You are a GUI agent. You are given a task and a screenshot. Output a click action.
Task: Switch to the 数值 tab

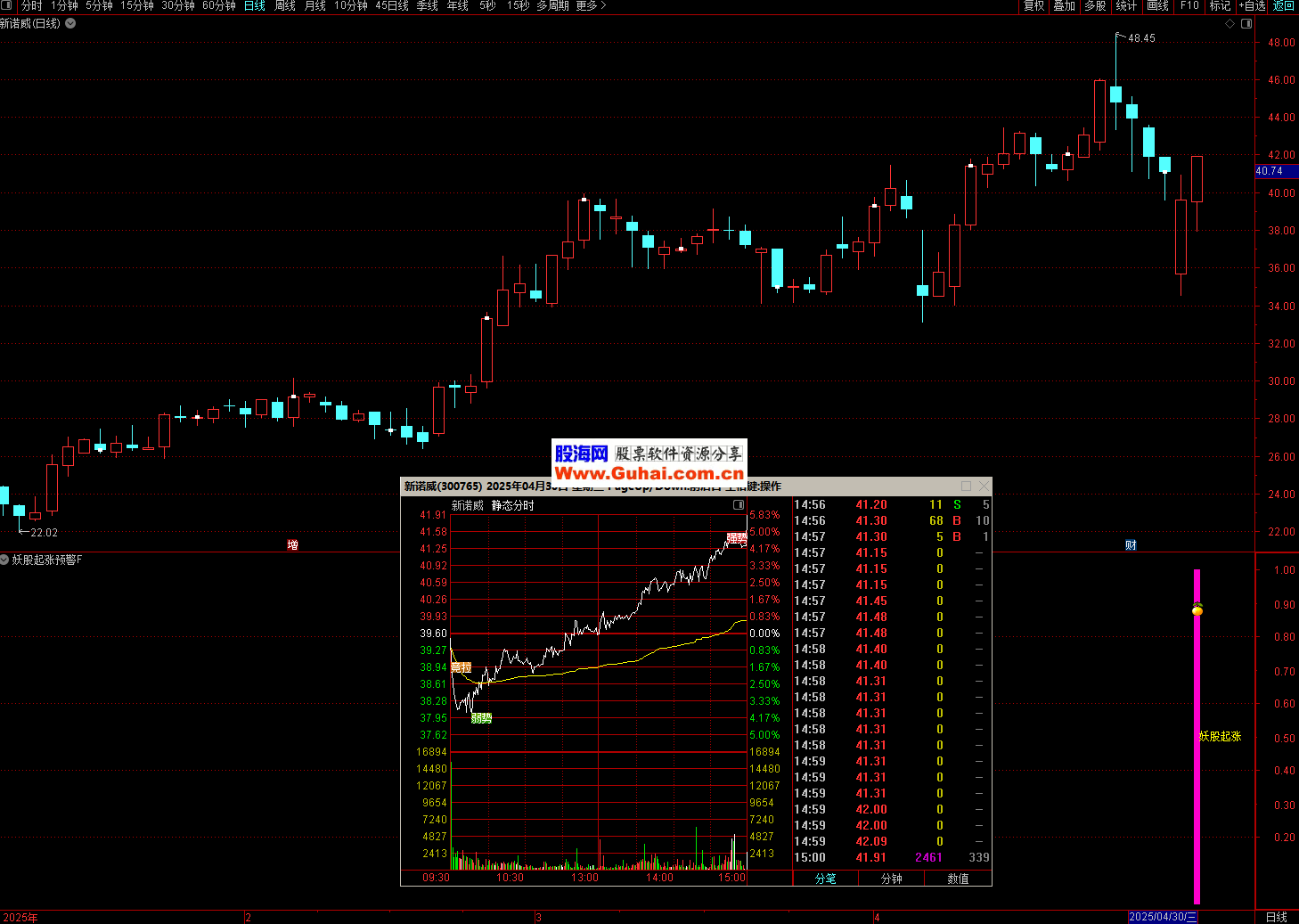pyautogui.click(x=958, y=879)
